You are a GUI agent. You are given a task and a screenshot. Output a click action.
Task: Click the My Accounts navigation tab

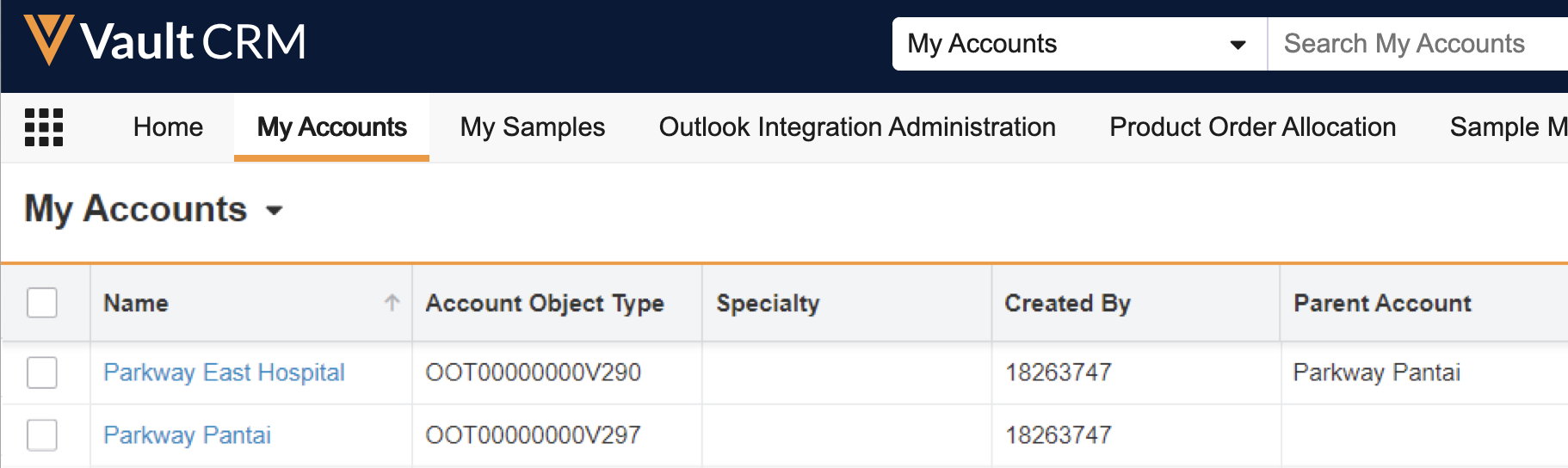pos(331,127)
